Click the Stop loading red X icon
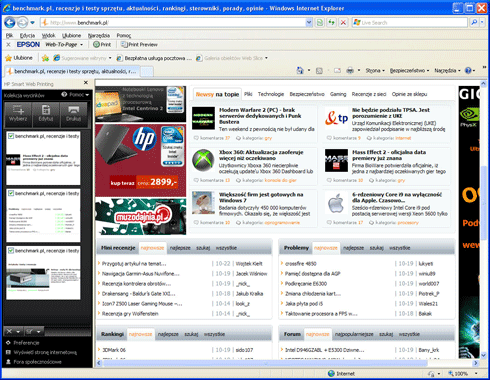The width and height of the screenshot is (490, 380). click(343, 23)
